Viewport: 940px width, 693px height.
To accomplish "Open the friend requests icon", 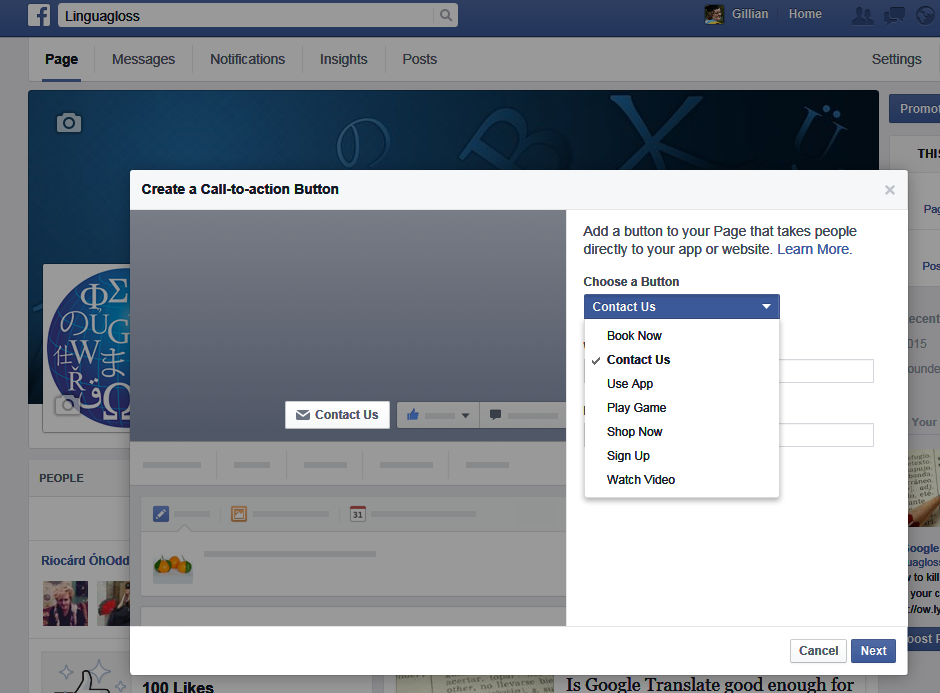I will (863, 16).
